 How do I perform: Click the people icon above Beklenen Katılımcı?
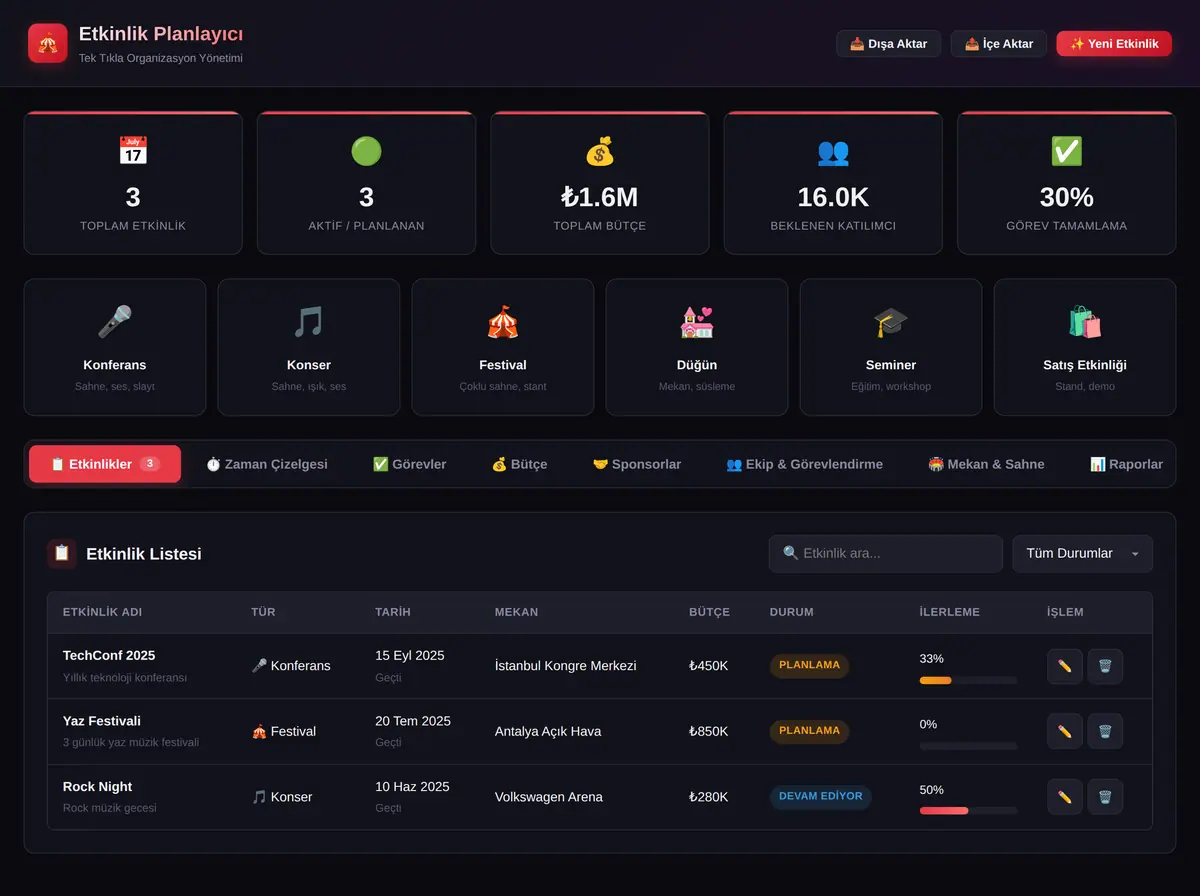pyautogui.click(x=833, y=151)
